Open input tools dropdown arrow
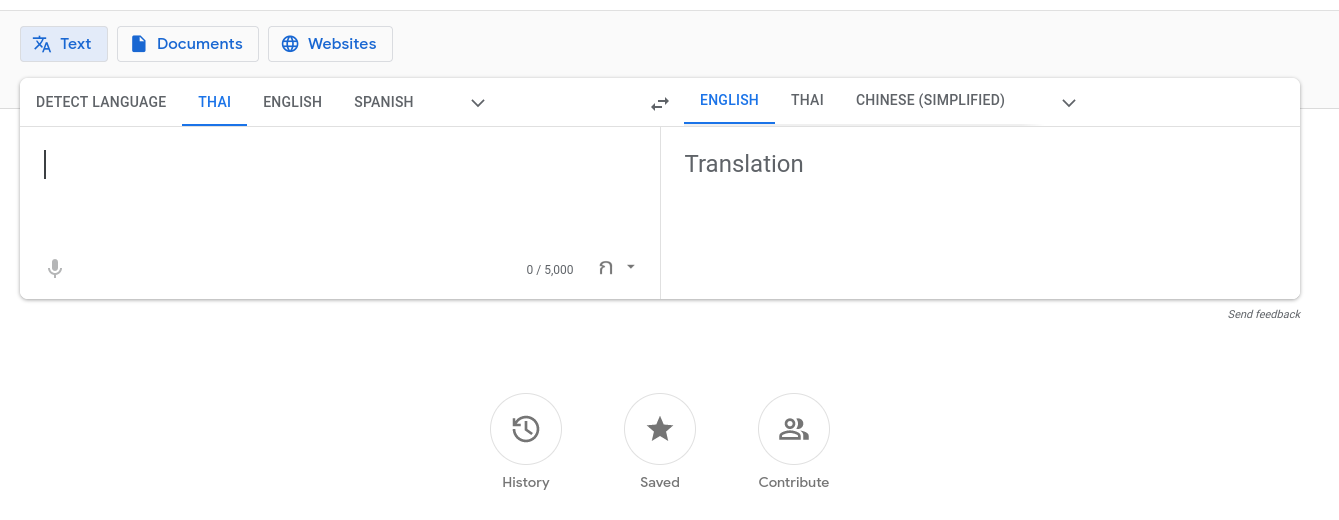 (x=631, y=267)
